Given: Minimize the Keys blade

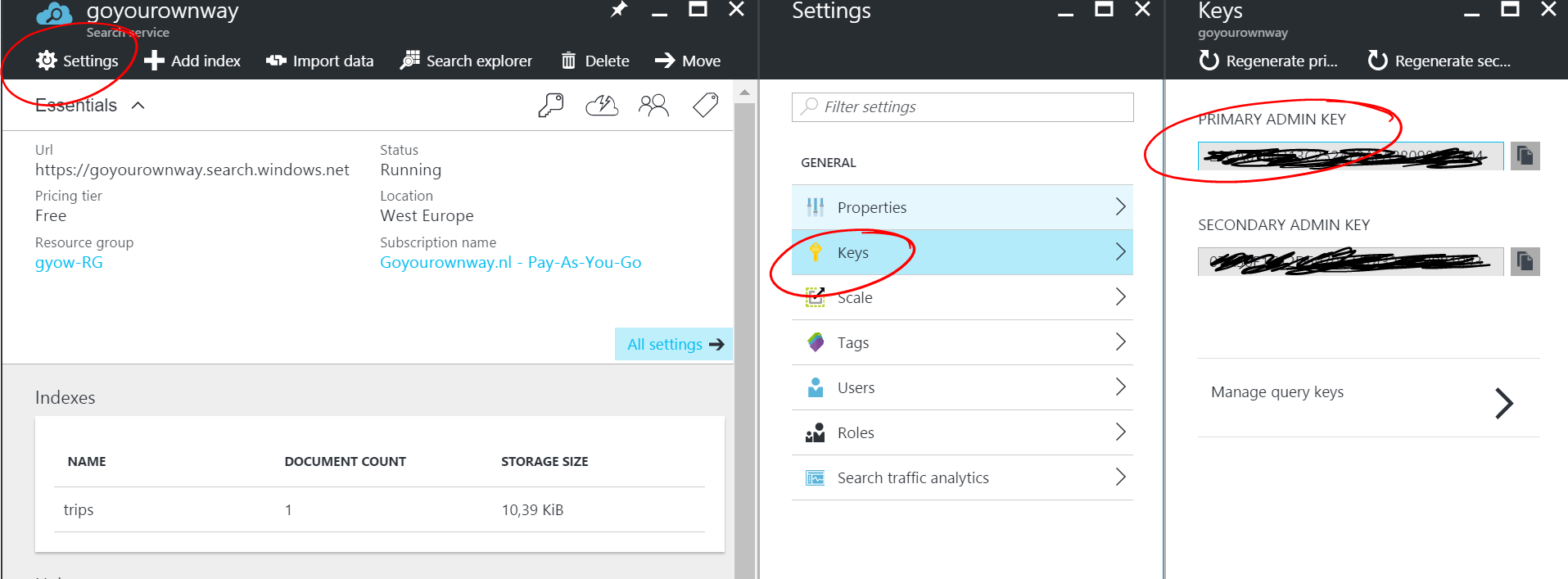Looking at the screenshot, I should tap(1471, 13).
